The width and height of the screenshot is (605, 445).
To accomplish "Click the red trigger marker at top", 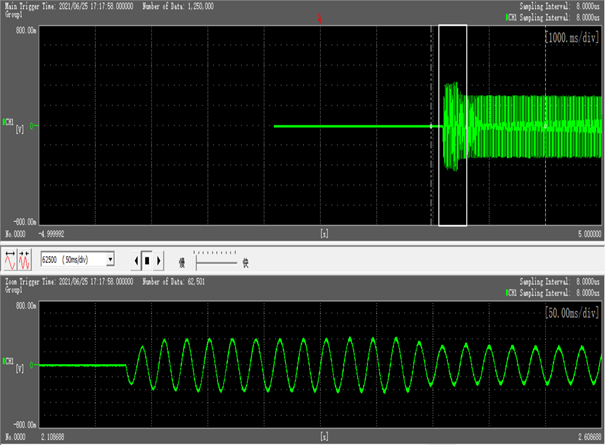I will point(318,17).
